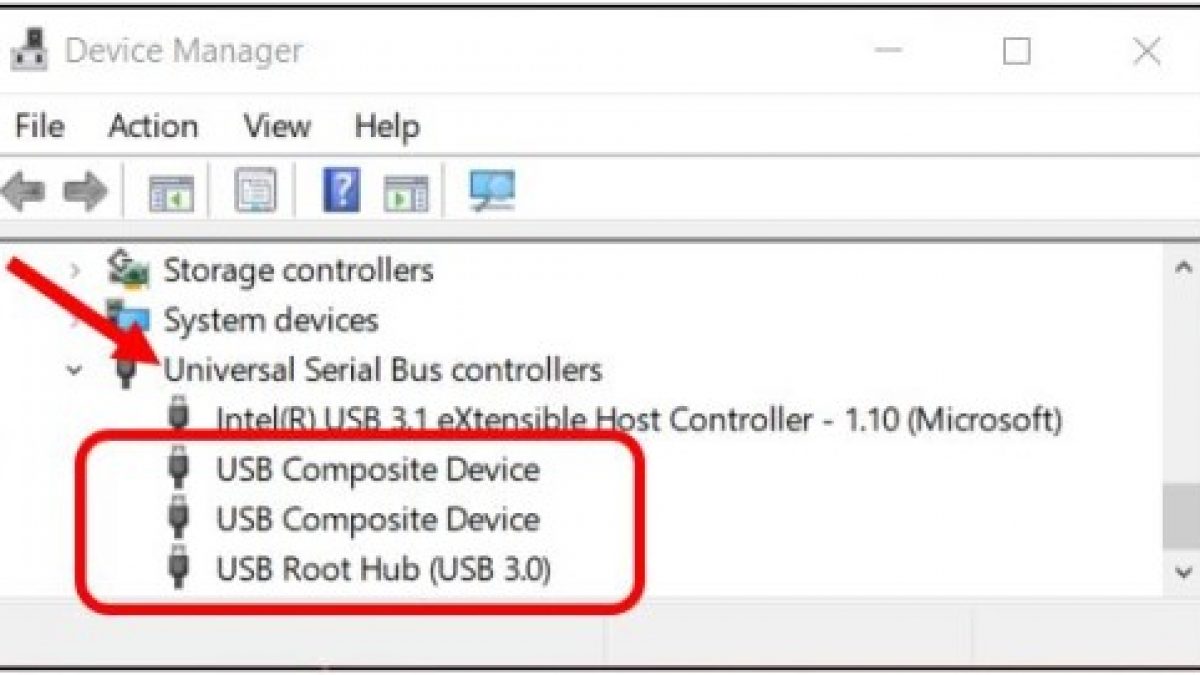
Task: Toggle the Show/Hide Console Tree toolbar icon
Action: (171, 190)
